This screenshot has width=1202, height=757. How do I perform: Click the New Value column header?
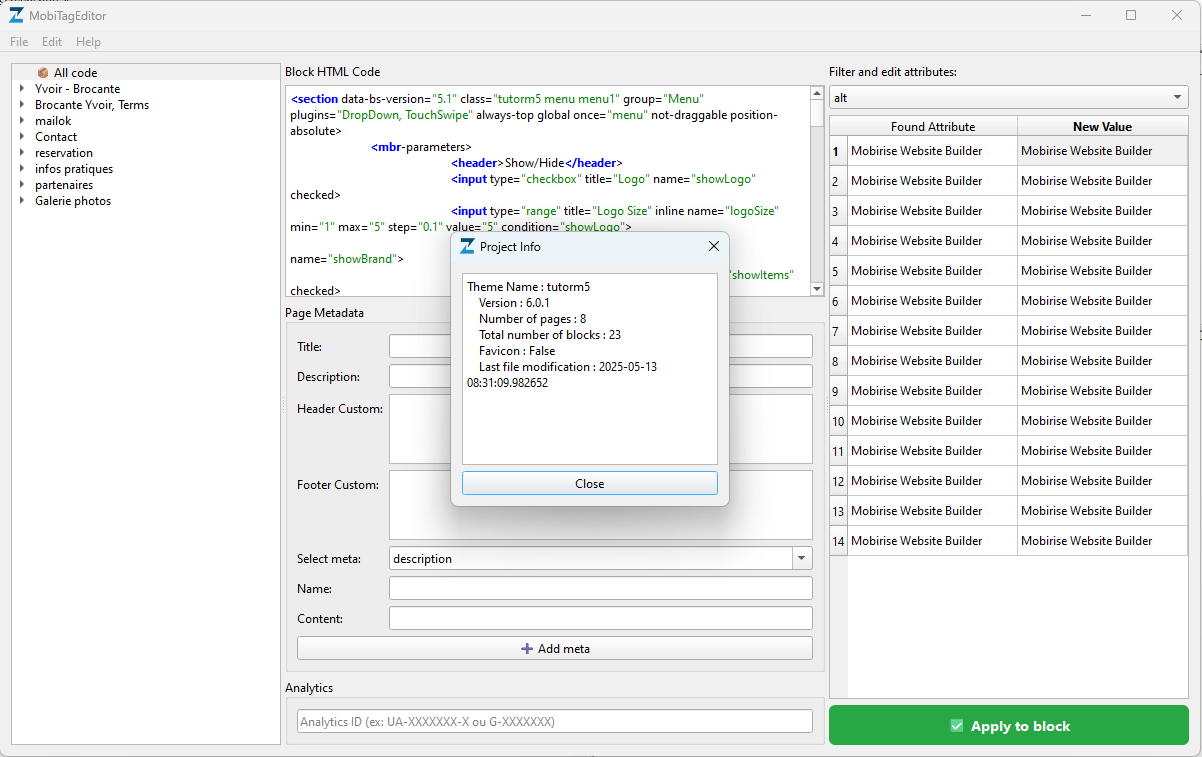1102,126
